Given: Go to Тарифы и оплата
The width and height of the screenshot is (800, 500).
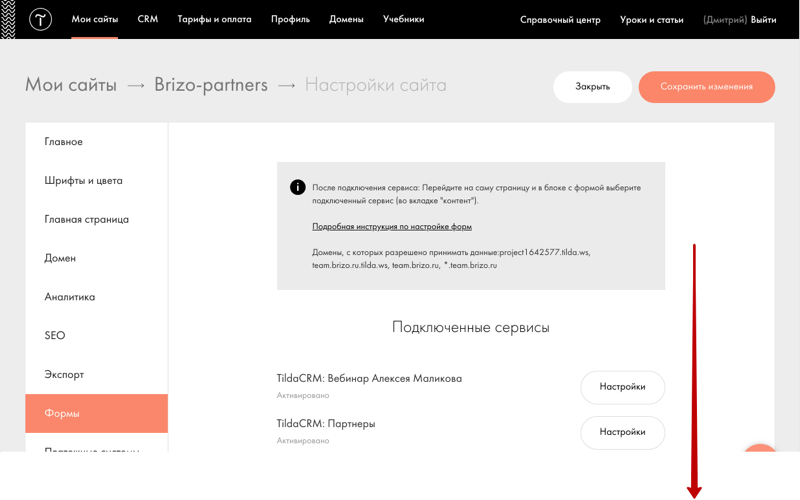Looking at the screenshot, I should (214, 19).
